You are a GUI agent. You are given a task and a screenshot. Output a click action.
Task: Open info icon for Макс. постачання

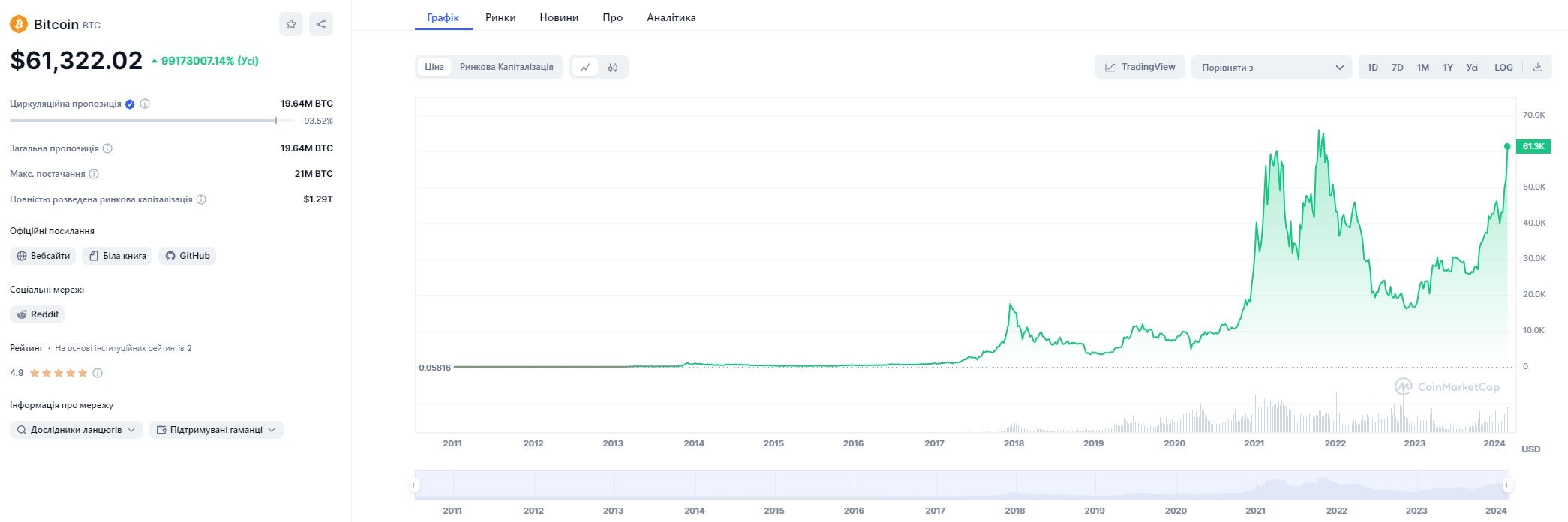point(94,174)
